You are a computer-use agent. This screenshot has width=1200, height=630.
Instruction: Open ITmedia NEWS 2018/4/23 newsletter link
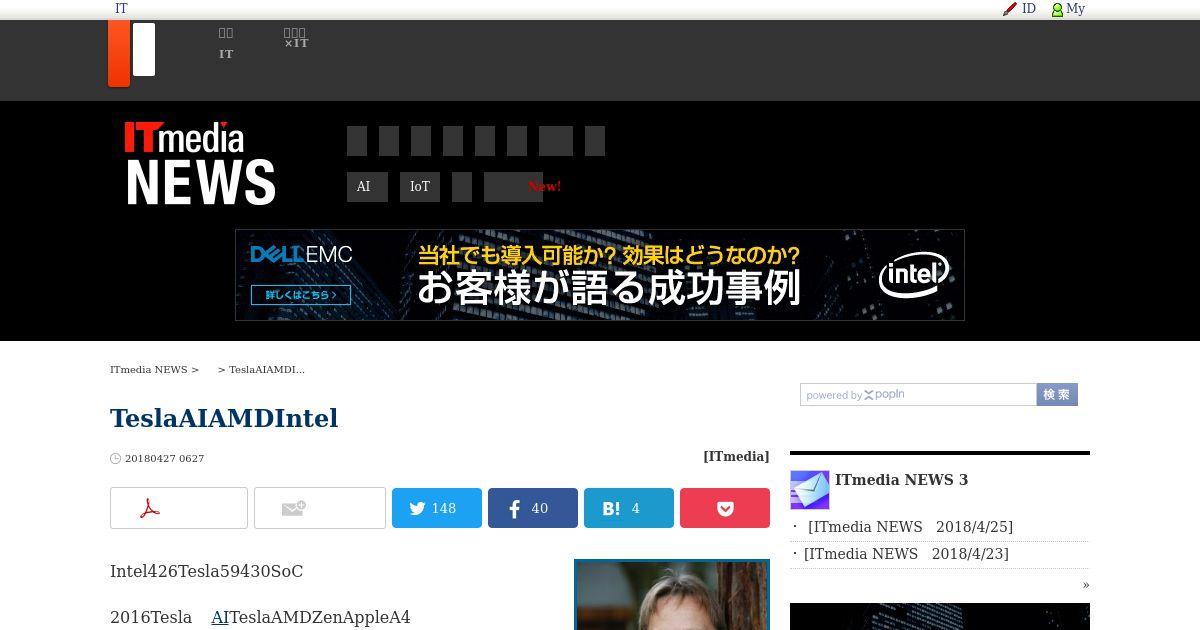click(906, 554)
